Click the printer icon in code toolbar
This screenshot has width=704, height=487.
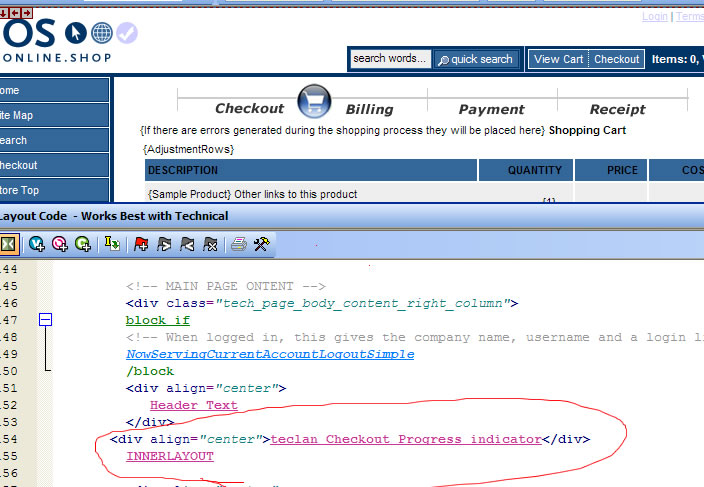click(x=238, y=243)
